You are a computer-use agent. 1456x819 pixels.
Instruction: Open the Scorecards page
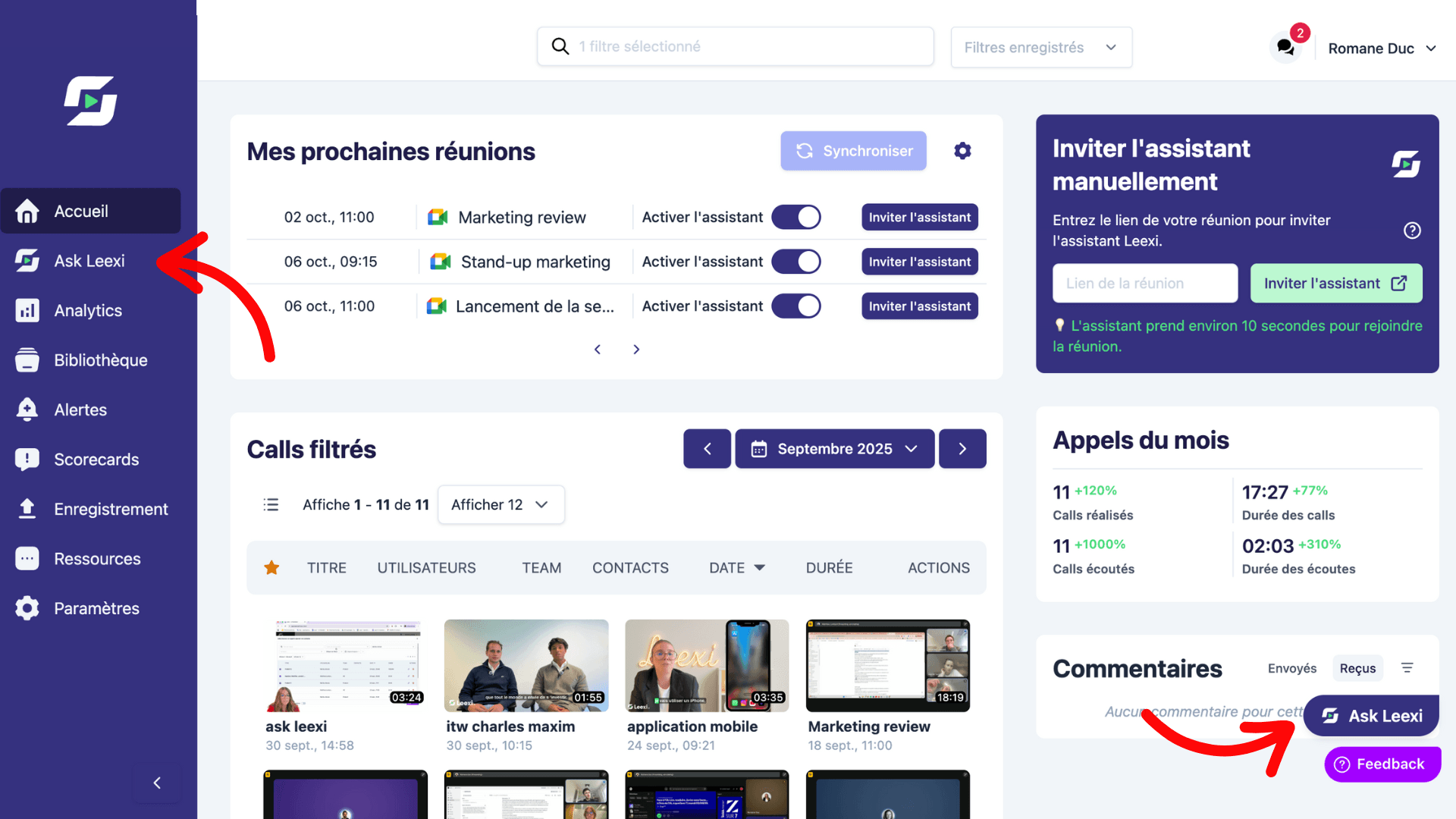96,459
